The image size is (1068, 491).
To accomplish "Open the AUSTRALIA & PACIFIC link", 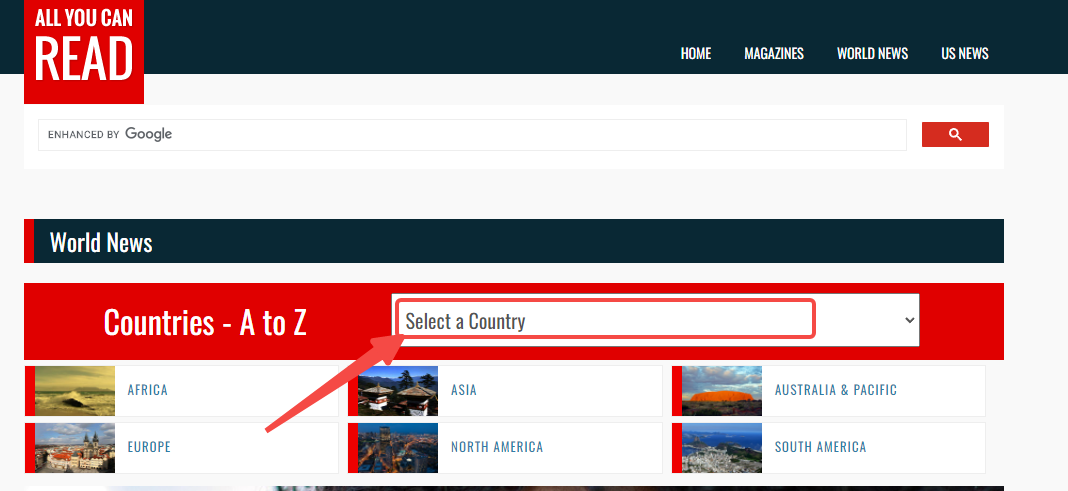I will [x=836, y=390].
